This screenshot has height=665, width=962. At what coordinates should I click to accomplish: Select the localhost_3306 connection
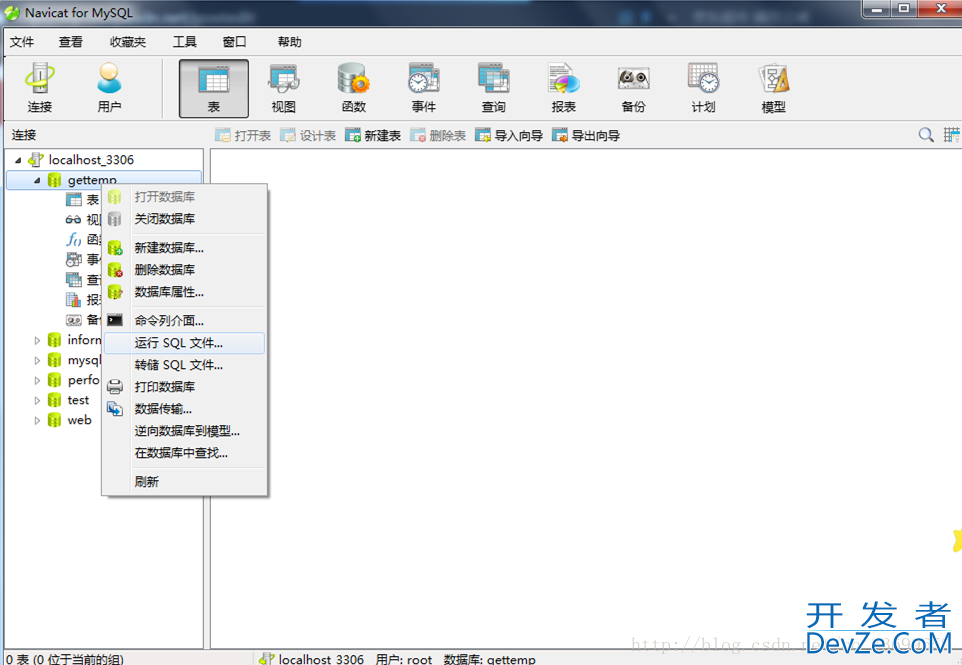(91, 160)
